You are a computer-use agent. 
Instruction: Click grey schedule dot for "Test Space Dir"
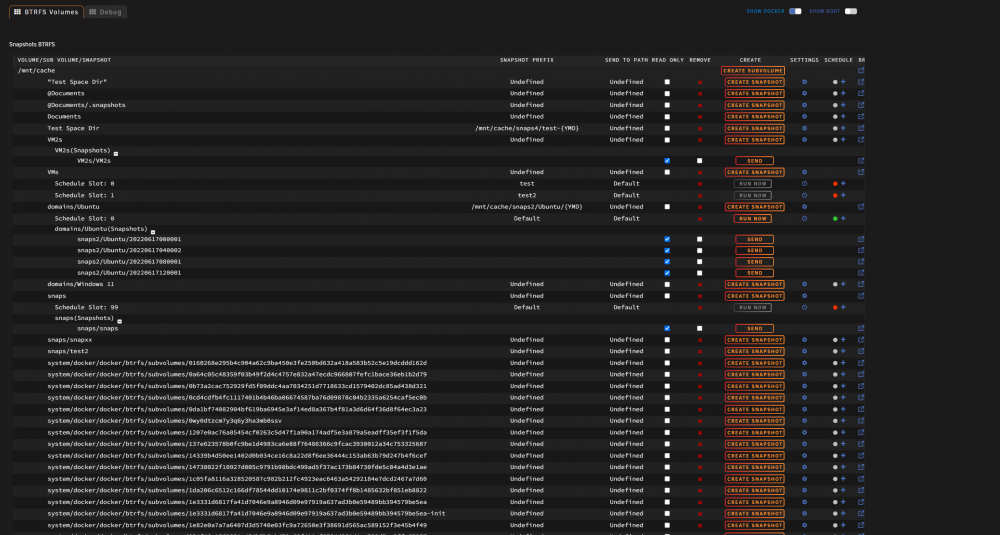pos(835,82)
